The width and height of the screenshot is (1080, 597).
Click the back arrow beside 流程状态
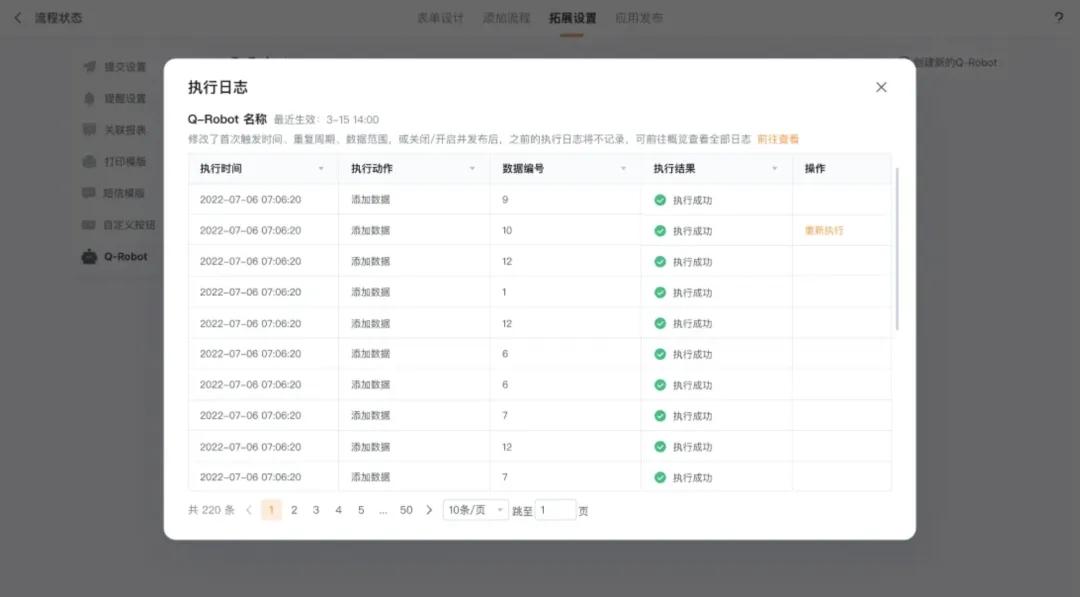tap(19, 18)
